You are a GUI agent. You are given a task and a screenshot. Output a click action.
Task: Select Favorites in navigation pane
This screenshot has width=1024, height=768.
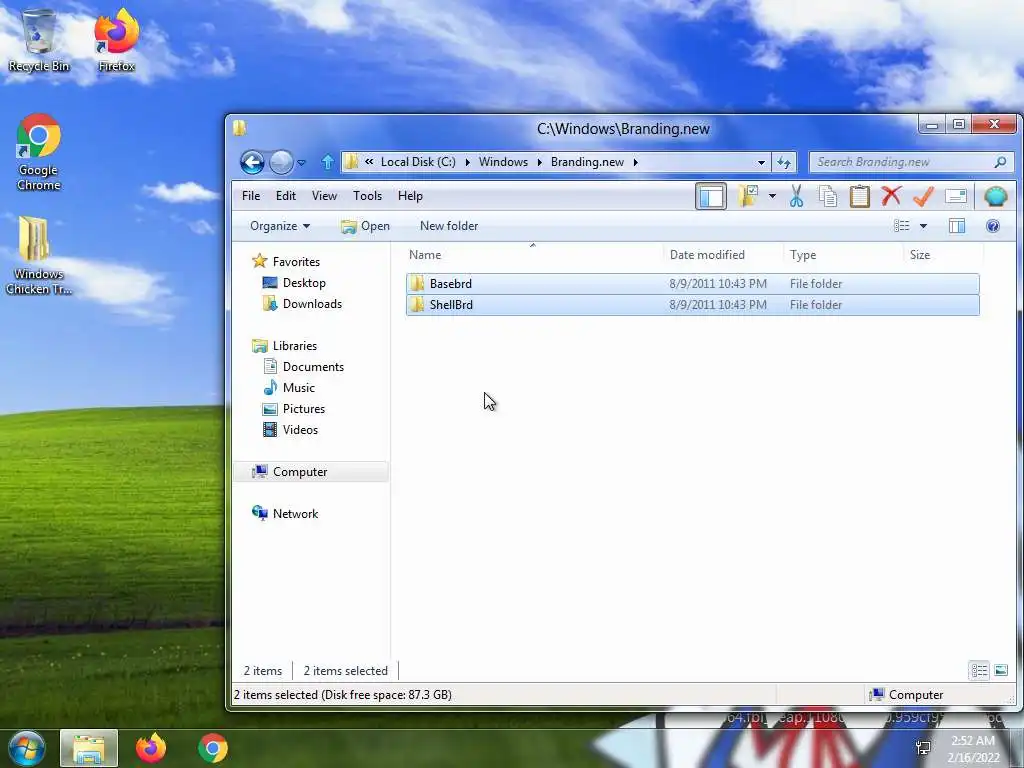286,261
